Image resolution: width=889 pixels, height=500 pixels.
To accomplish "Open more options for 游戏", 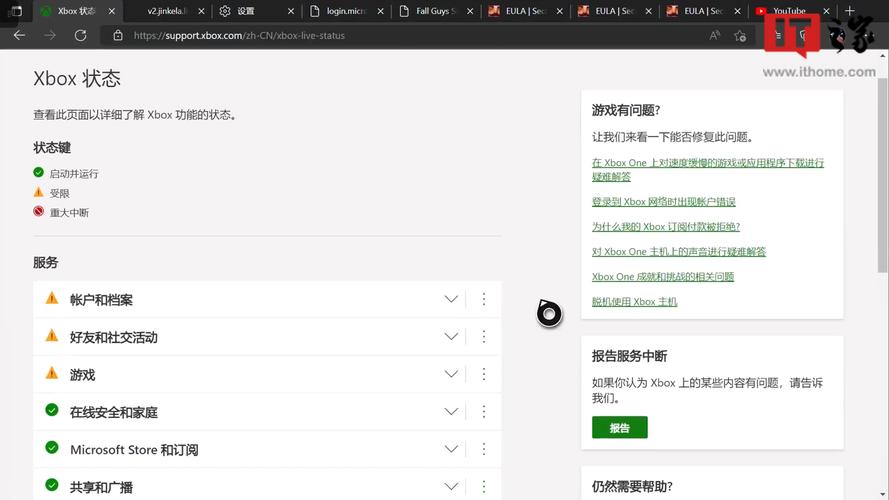I will [484, 374].
